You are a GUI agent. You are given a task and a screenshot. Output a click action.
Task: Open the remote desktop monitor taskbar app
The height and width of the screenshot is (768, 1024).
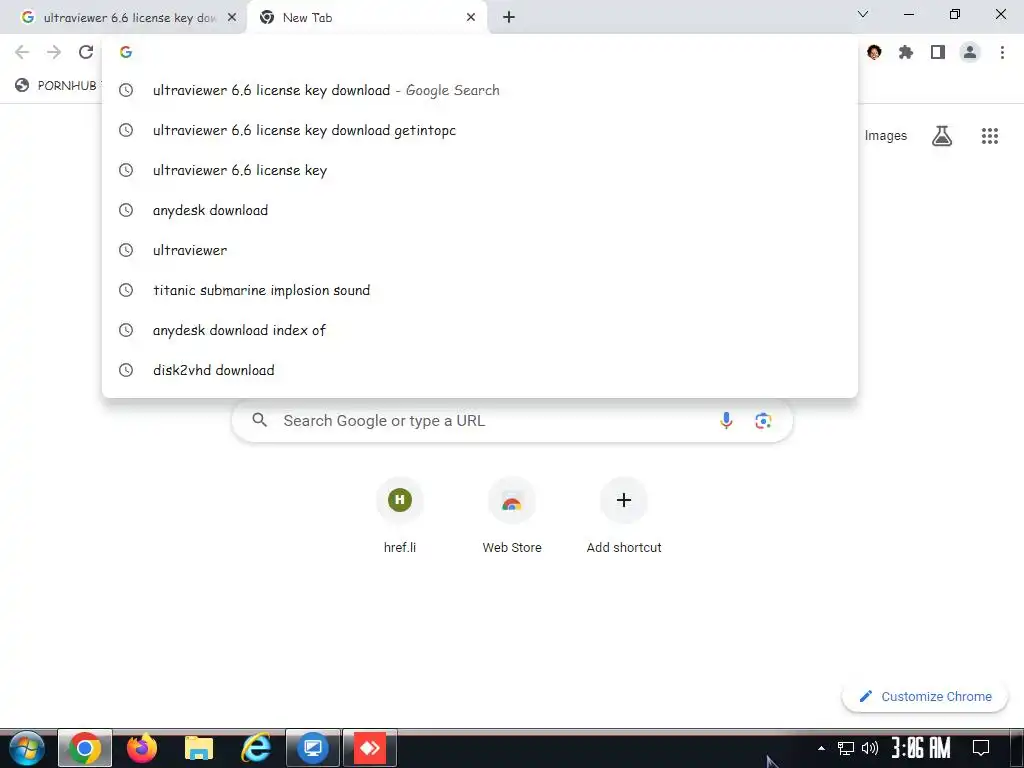[x=313, y=748]
